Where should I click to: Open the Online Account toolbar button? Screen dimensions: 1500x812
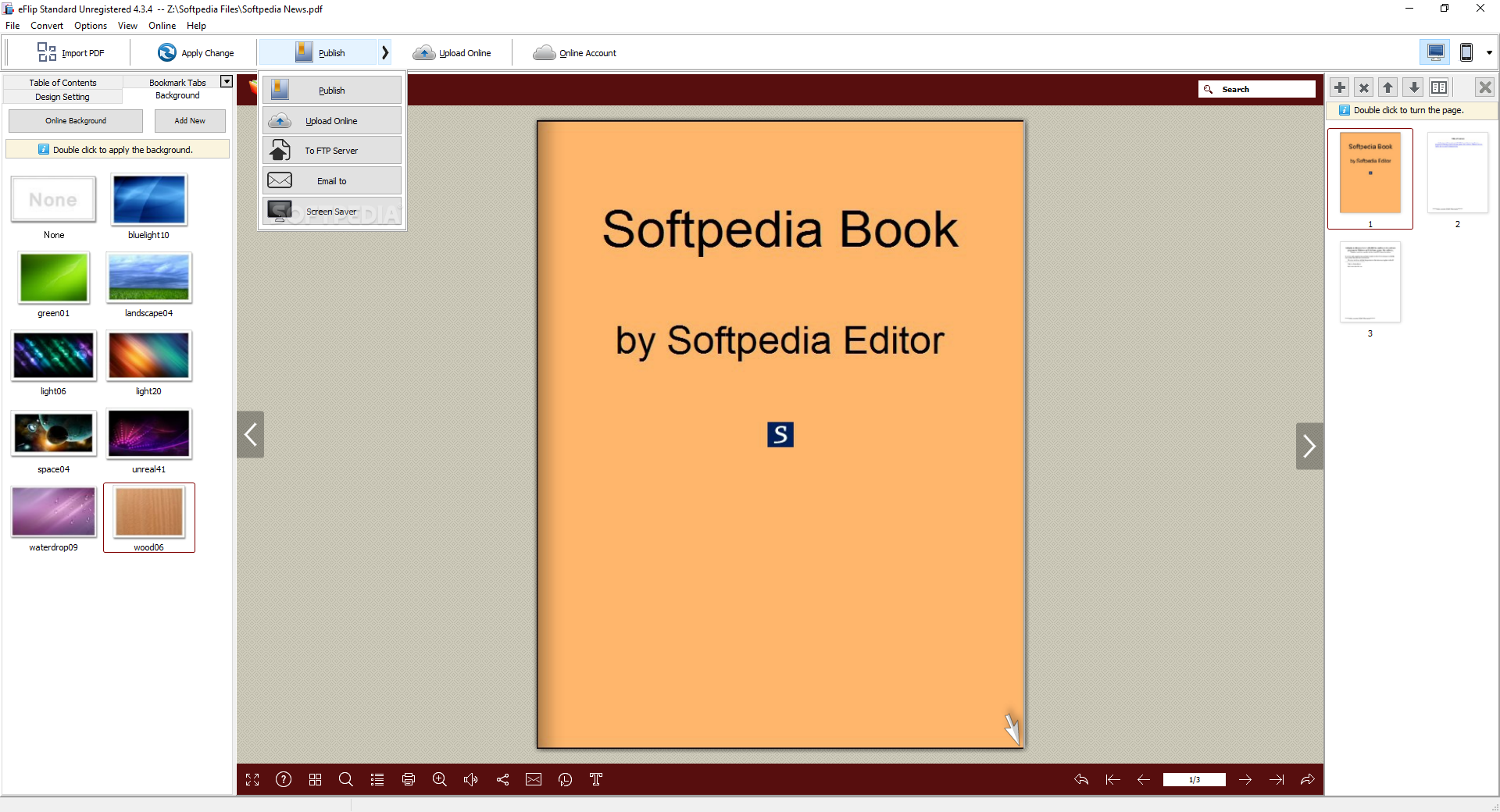pos(574,53)
